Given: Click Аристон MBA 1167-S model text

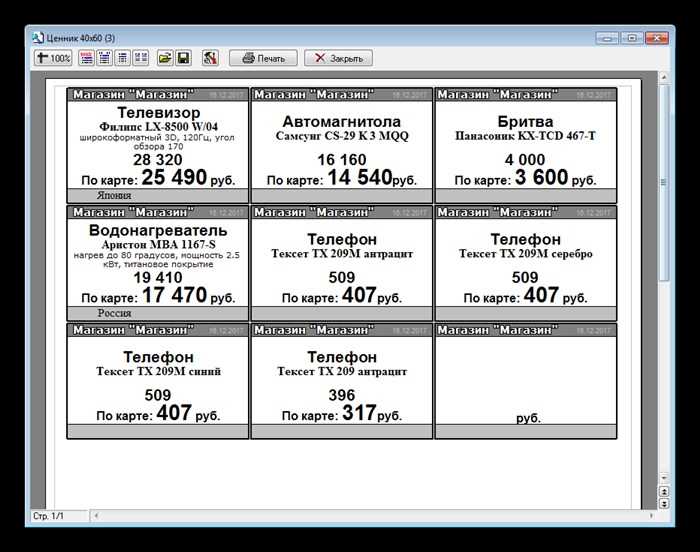Looking at the screenshot, I should pos(158,244).
